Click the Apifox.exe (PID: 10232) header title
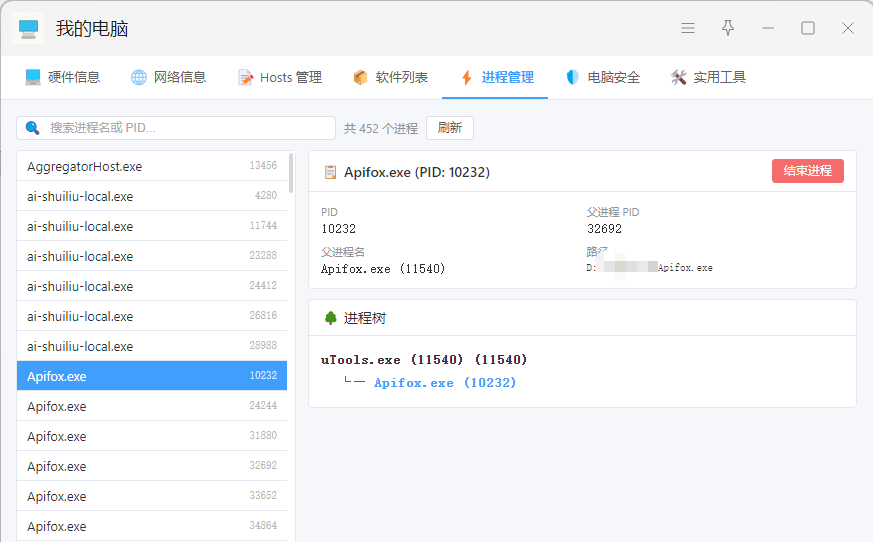 pyautogui.click(x=417, y=172)
